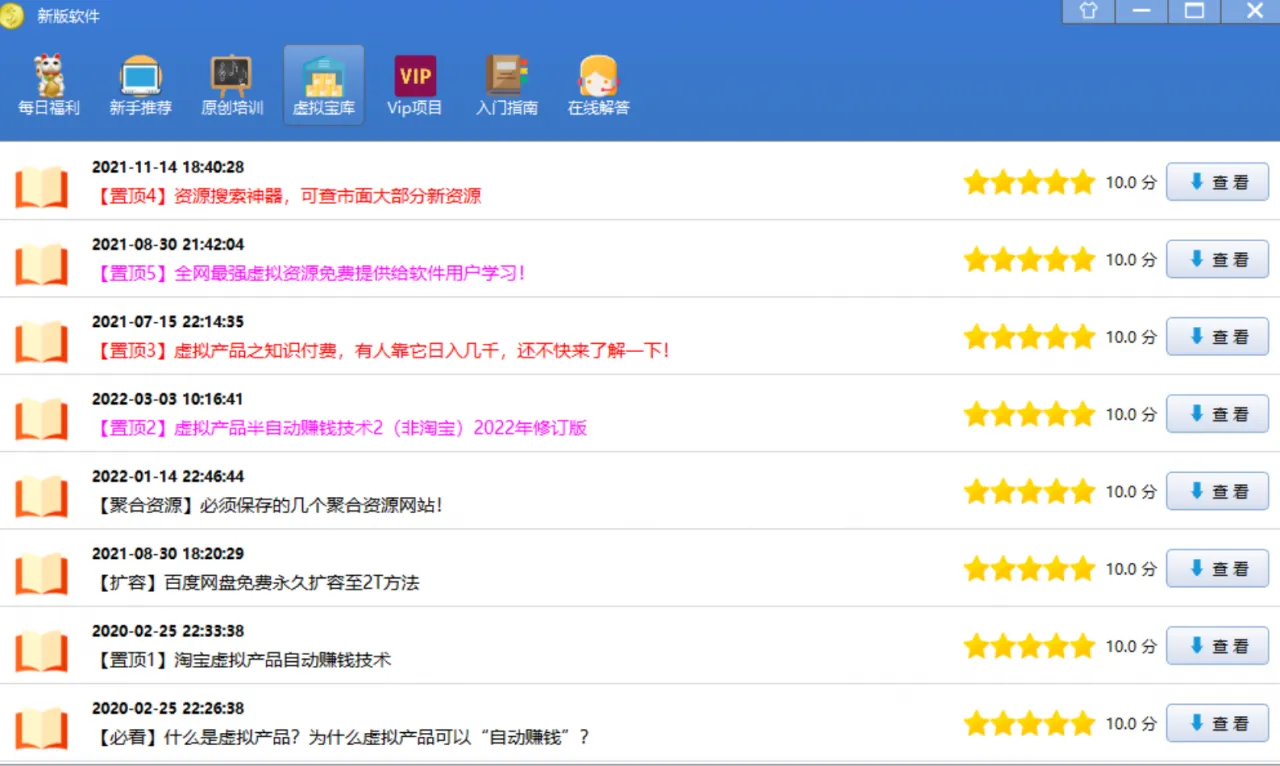Click the skin shirt icon in title bar
The height and width of the screenshot is (766, 1280).
click(1088, 10)
